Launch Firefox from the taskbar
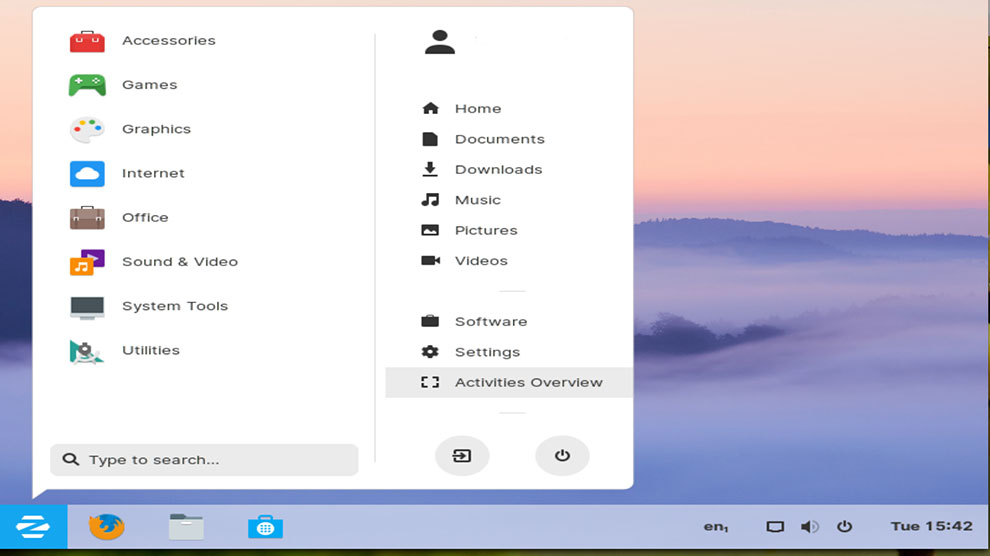990x556 pixels. coord(106,527)
